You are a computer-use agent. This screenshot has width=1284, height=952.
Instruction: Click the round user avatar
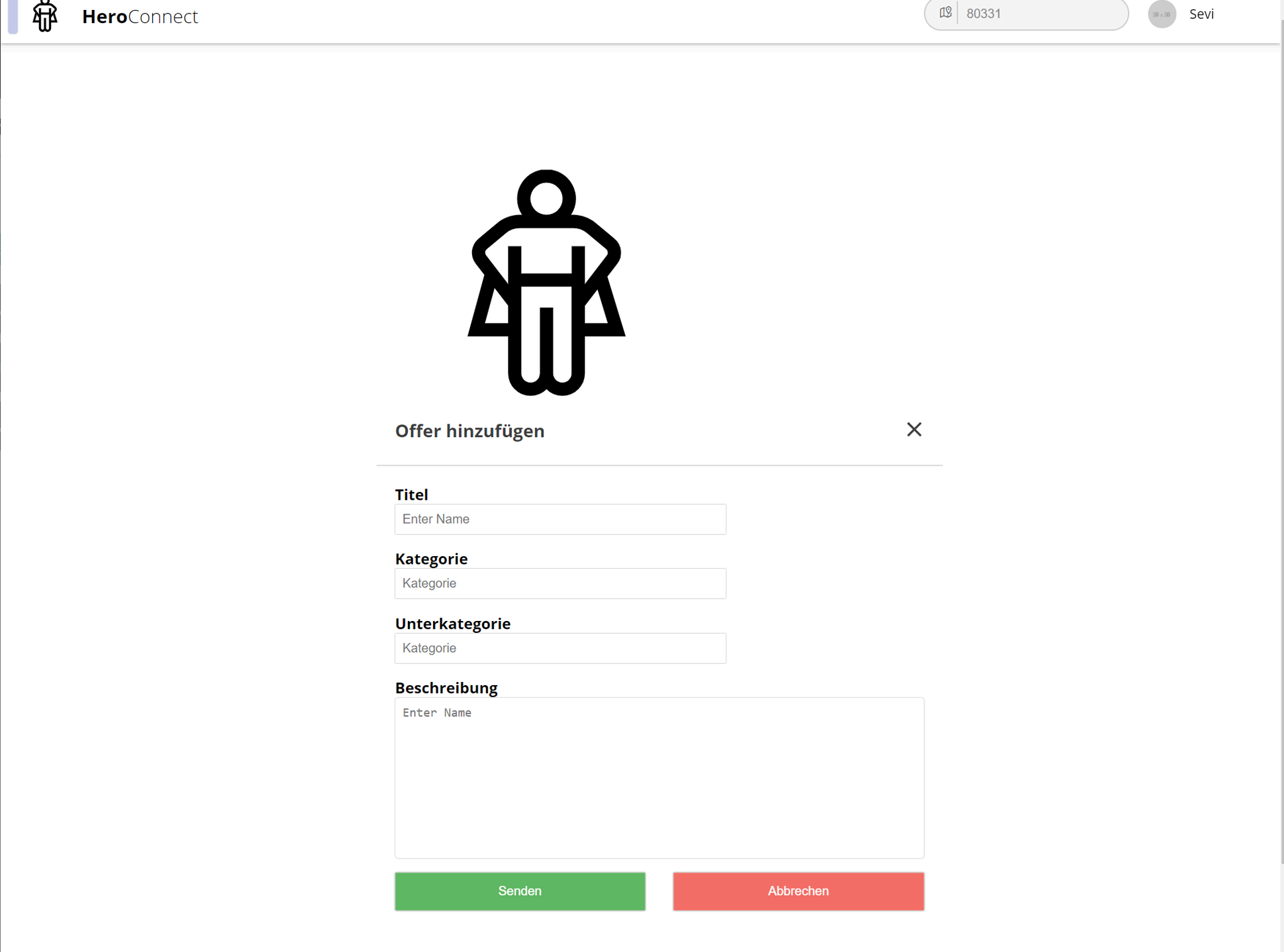[1161, 14]
